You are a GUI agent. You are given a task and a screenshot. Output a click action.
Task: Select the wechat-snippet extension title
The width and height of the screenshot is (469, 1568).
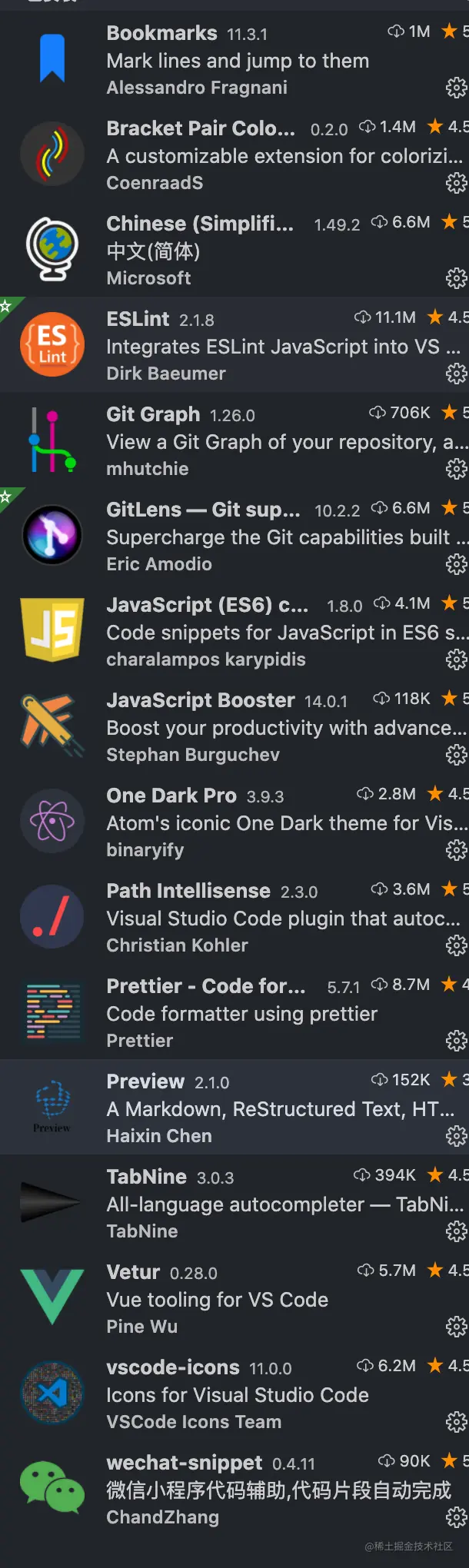click(x=185, y=1463)
